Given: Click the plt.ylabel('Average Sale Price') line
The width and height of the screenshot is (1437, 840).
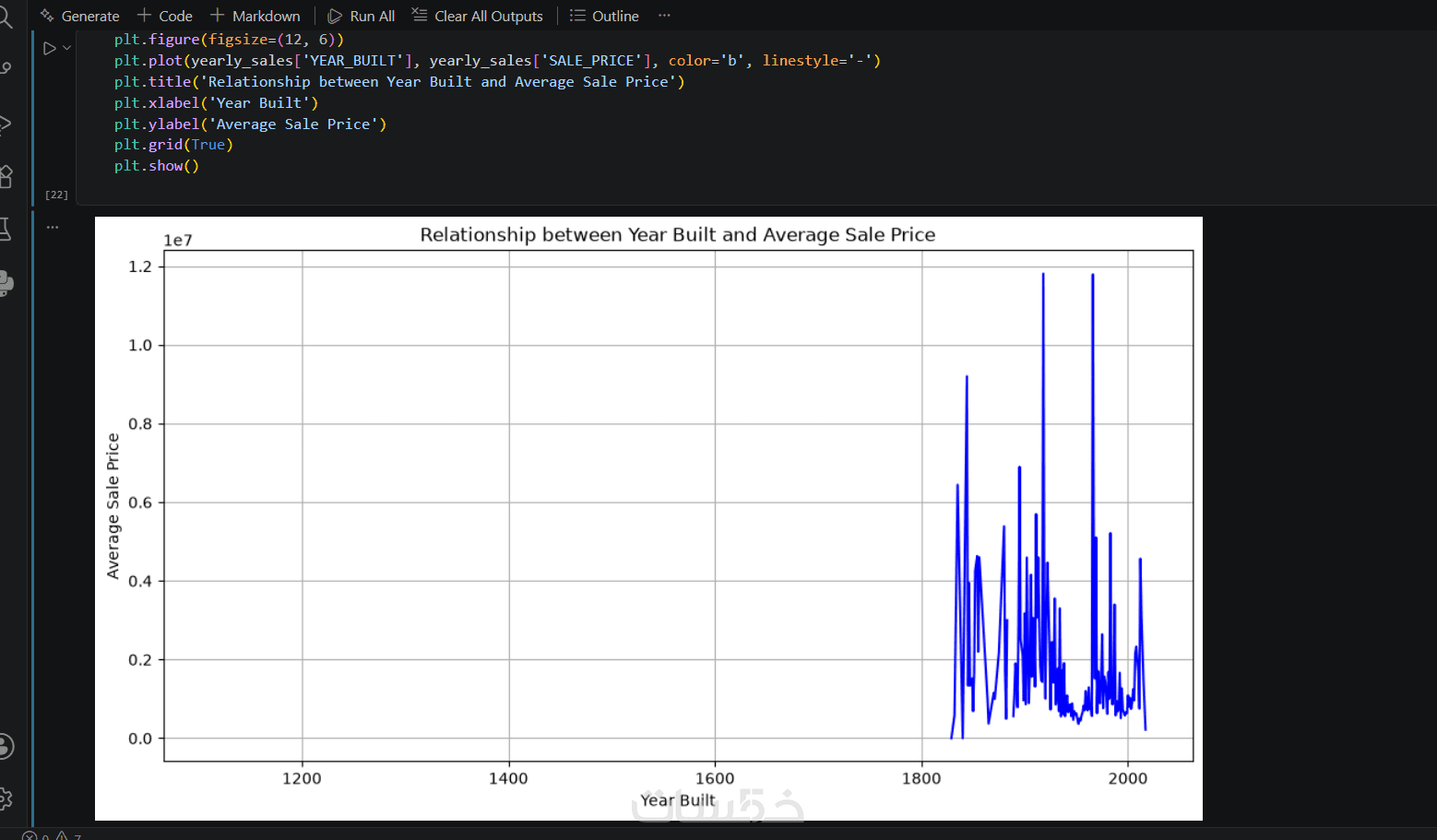Looking at the screenshot, I should [250, 124].
